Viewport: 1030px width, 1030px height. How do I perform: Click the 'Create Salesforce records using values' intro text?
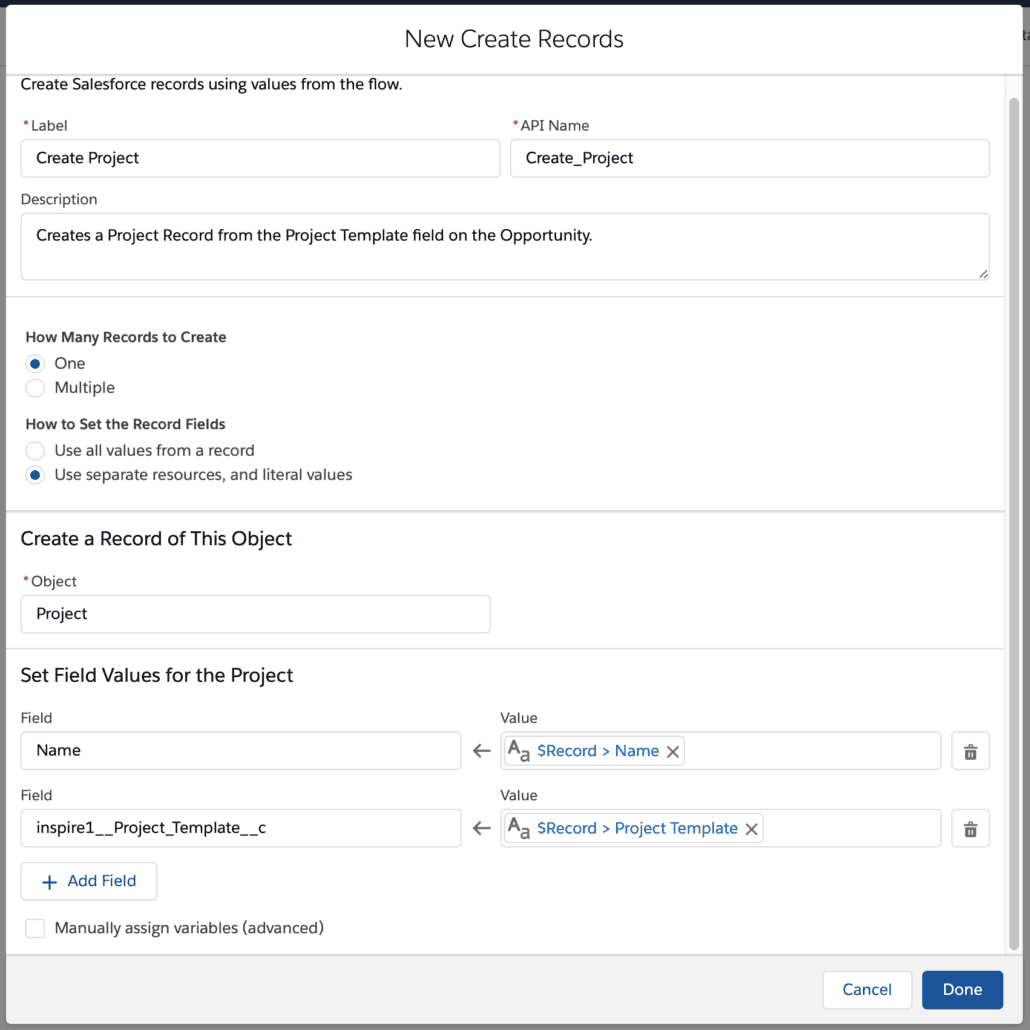[212, 84]
